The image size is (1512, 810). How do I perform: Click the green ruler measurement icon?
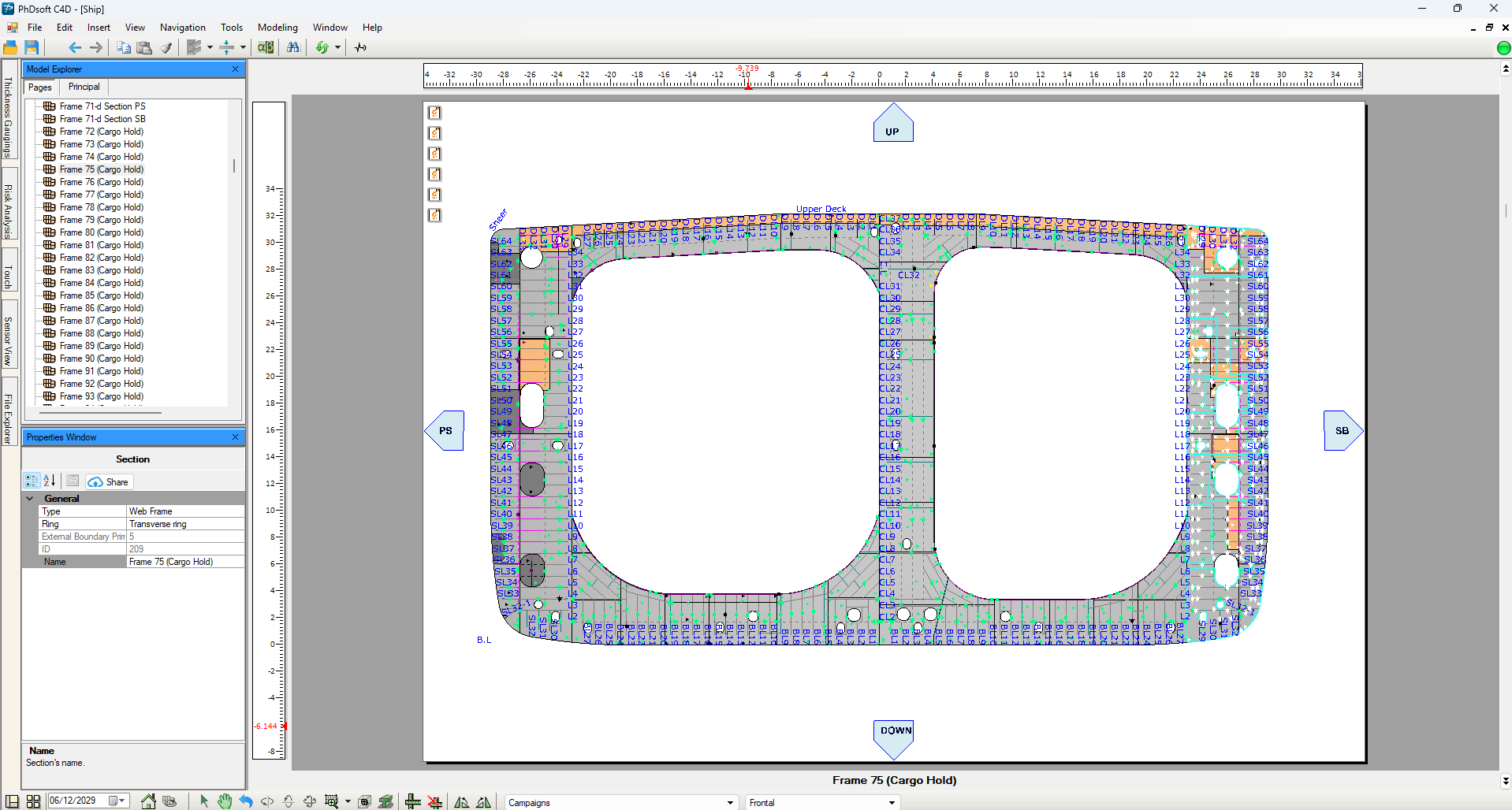412,801
